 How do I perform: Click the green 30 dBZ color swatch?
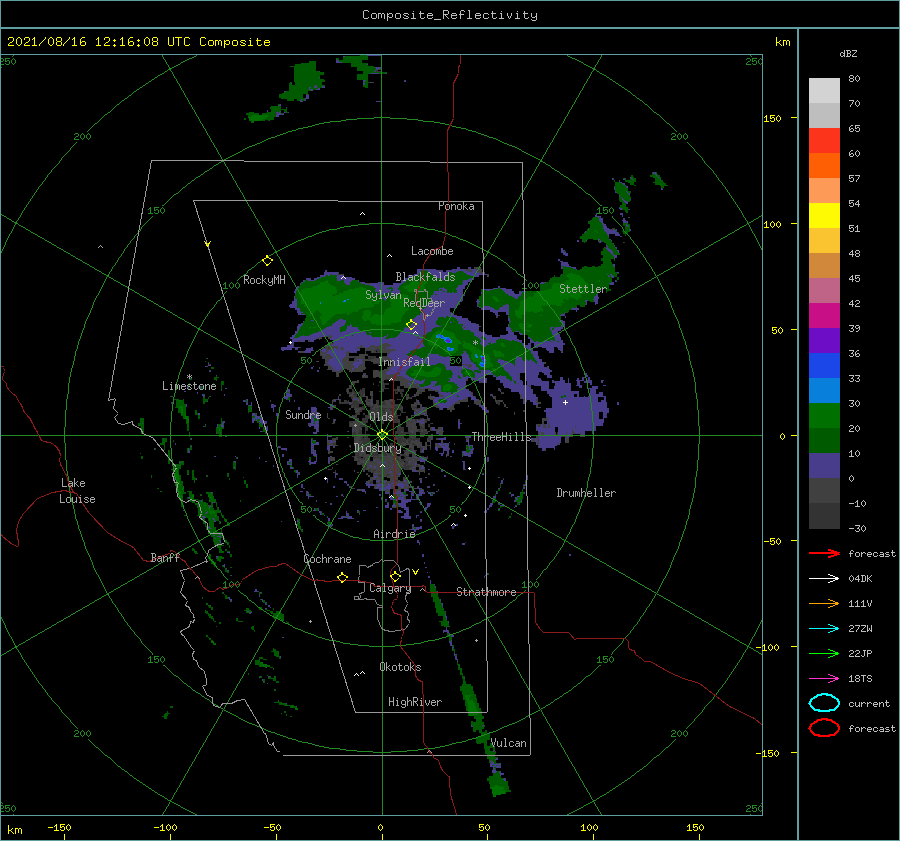coord(824,415)
